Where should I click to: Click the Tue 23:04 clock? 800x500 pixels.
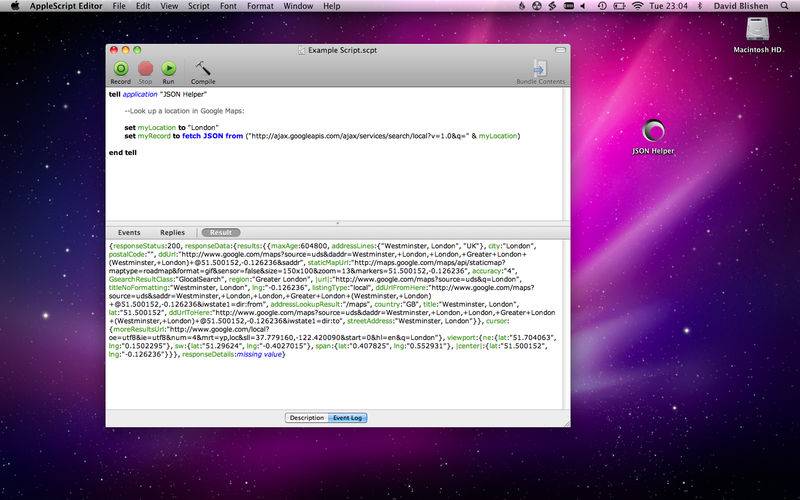click(668, 6)
